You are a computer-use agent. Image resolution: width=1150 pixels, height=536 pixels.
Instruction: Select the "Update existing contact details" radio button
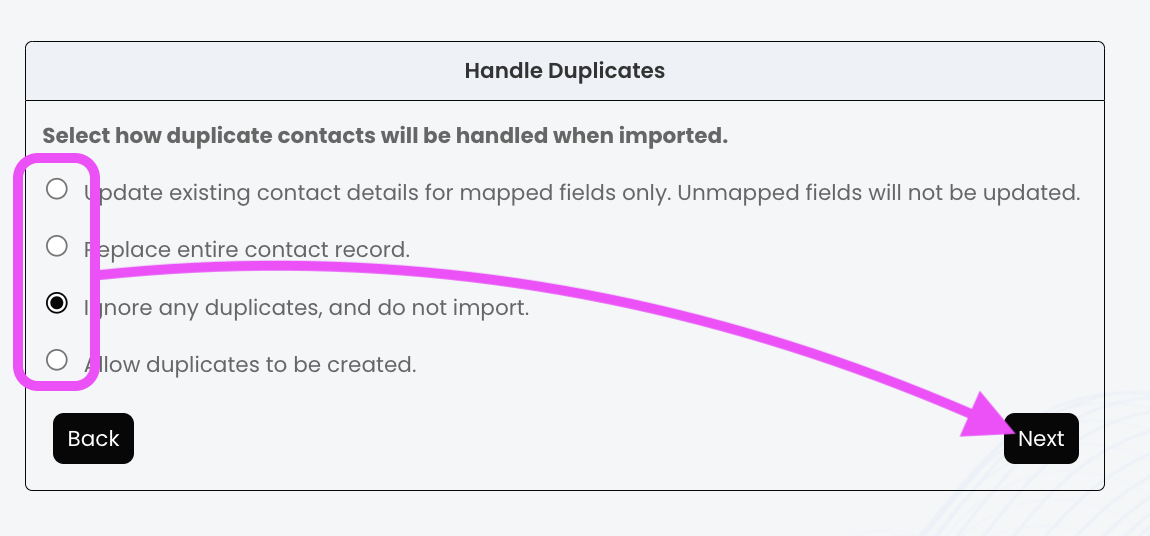57,189
